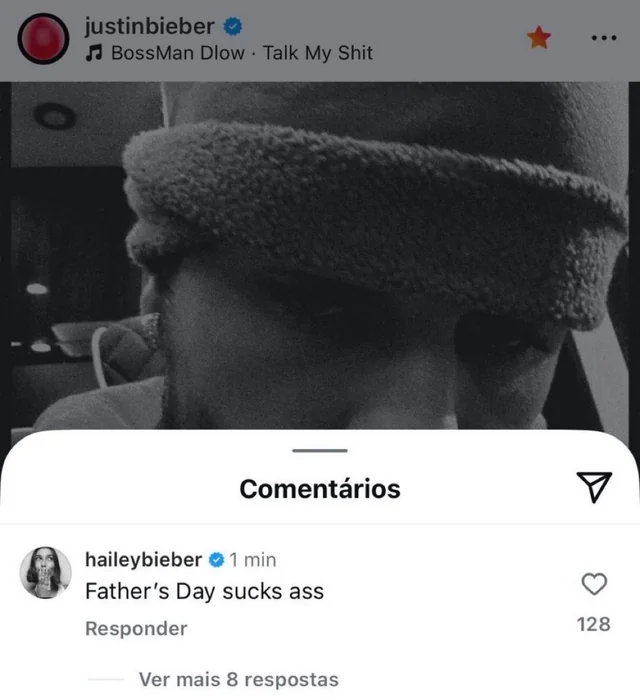Tap the black-and-white post photo
The height and width of the screenshot is (700, 640).
pos(320,255)
